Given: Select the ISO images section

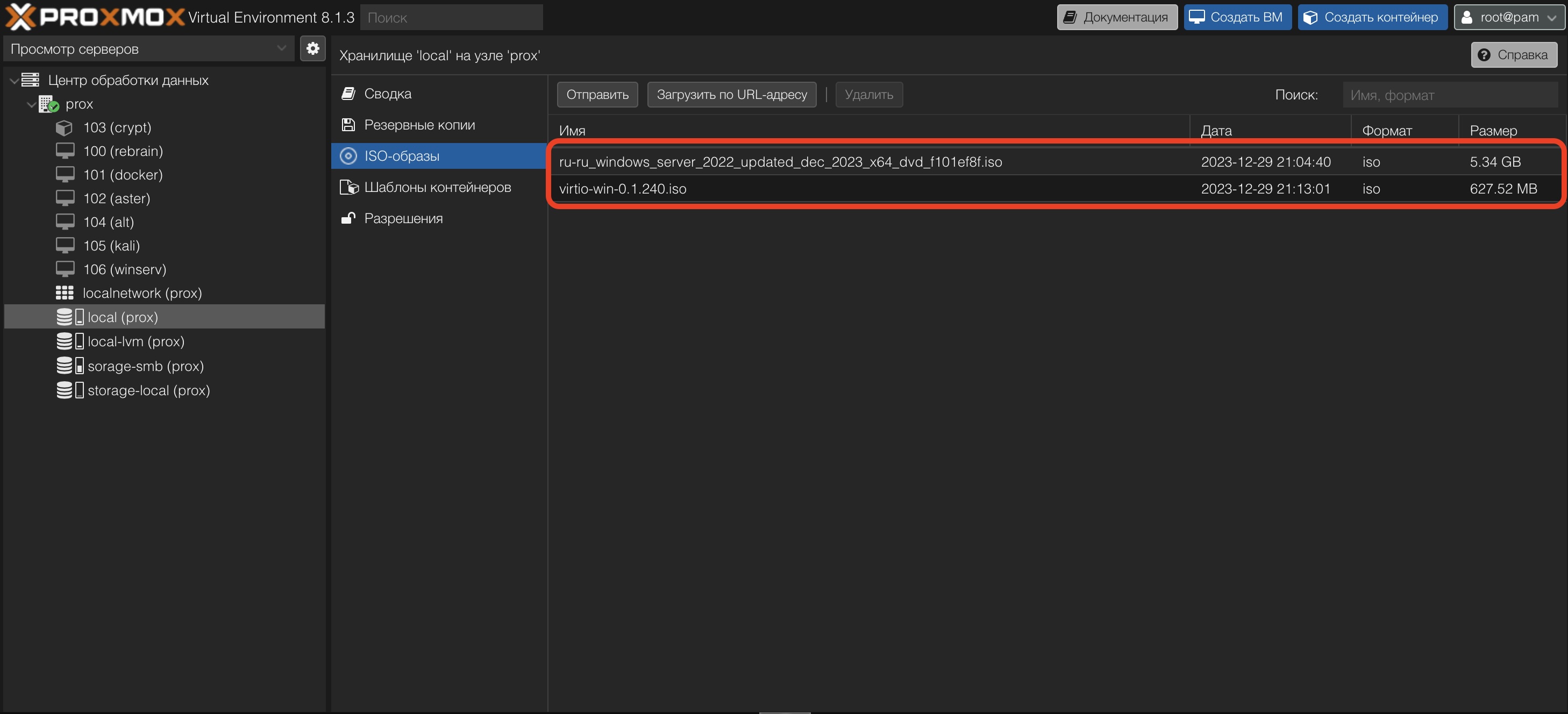Looking at the screenshot, I should coord(438,156).
